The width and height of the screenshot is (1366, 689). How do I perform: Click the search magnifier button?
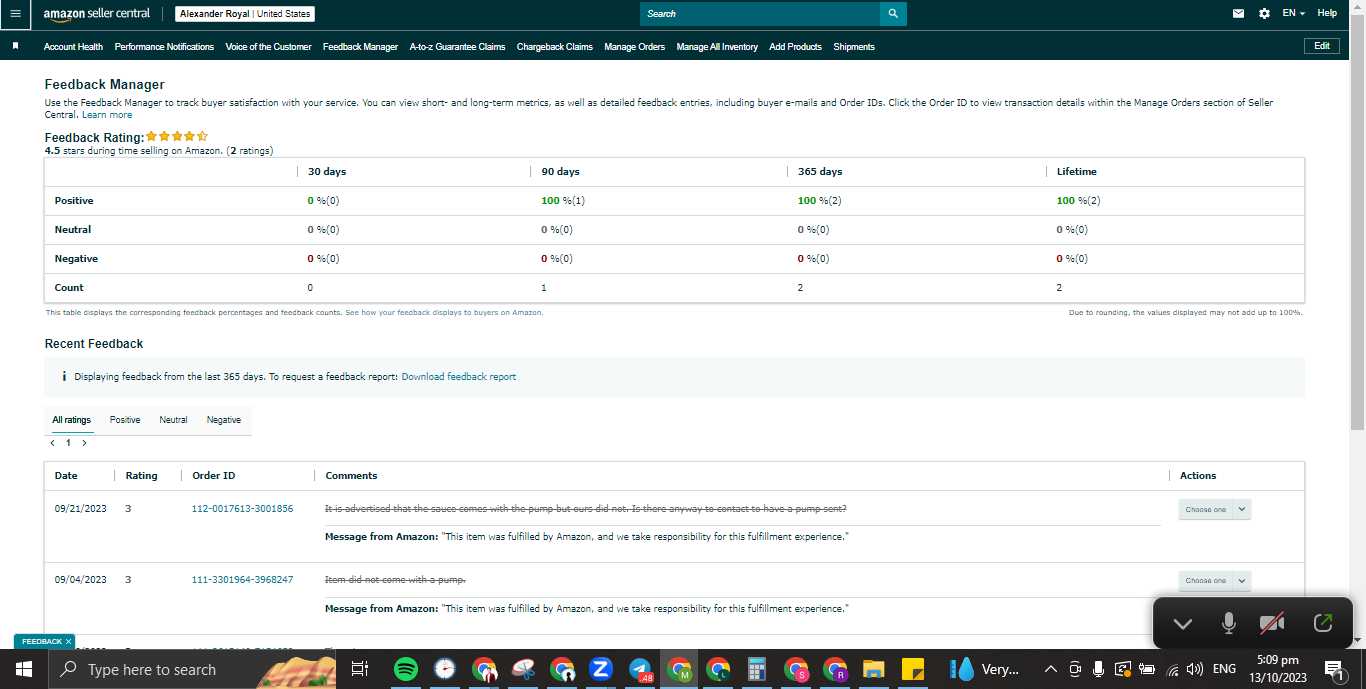pos(893,14)
